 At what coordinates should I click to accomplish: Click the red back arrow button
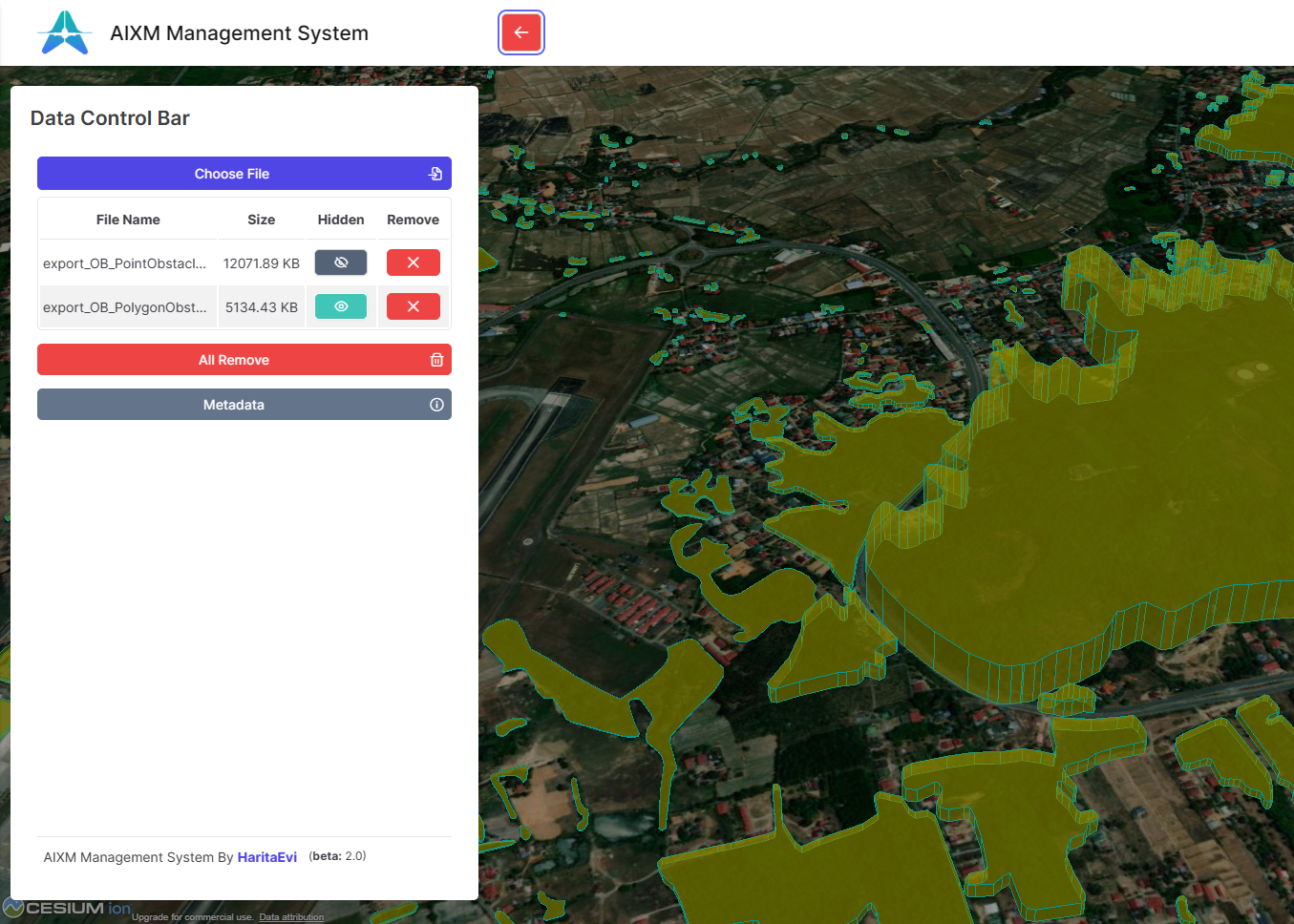pyautogui.click(x=520, y=32)
